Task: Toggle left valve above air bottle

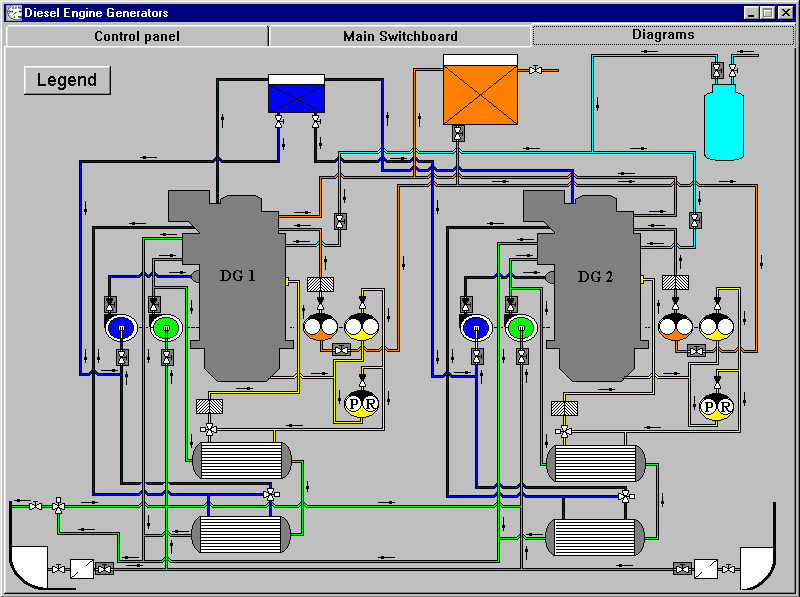Action: tap(717, 70)
